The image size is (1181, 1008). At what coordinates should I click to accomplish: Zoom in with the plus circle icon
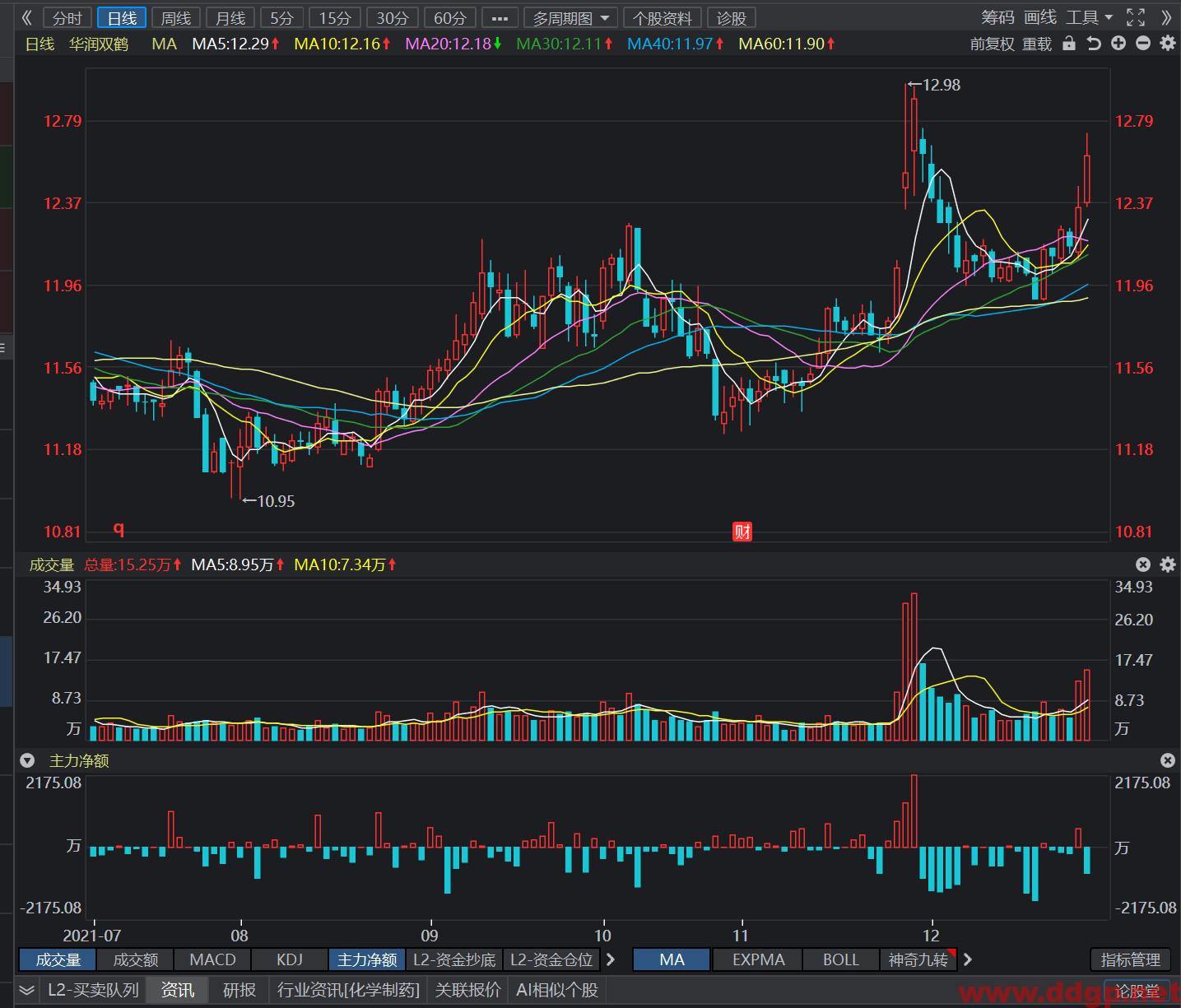pyautogui.click(x=1118, y=44)
